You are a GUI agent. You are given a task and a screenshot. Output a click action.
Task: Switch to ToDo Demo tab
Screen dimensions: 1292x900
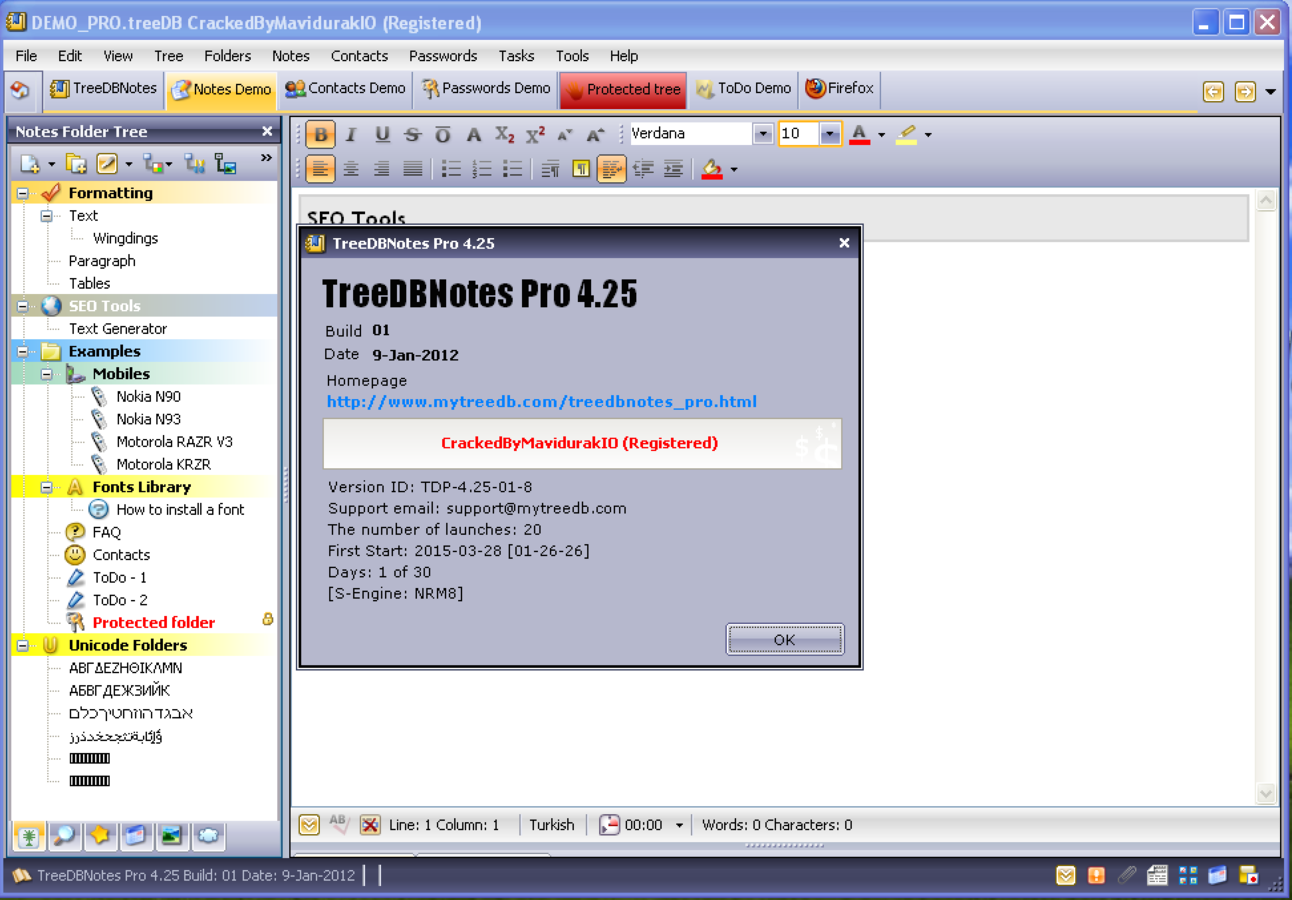(x=742, y=88)
